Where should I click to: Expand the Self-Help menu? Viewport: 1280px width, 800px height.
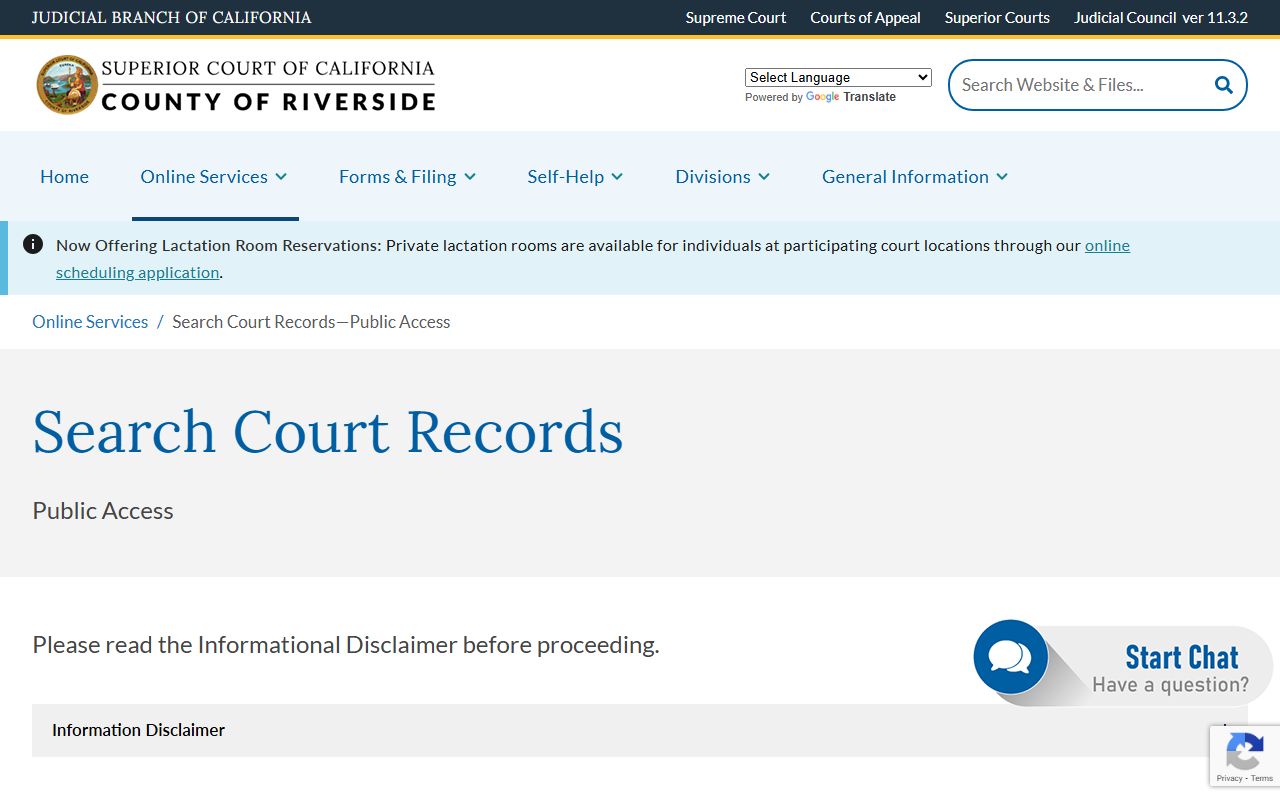[x=575, y=176]
